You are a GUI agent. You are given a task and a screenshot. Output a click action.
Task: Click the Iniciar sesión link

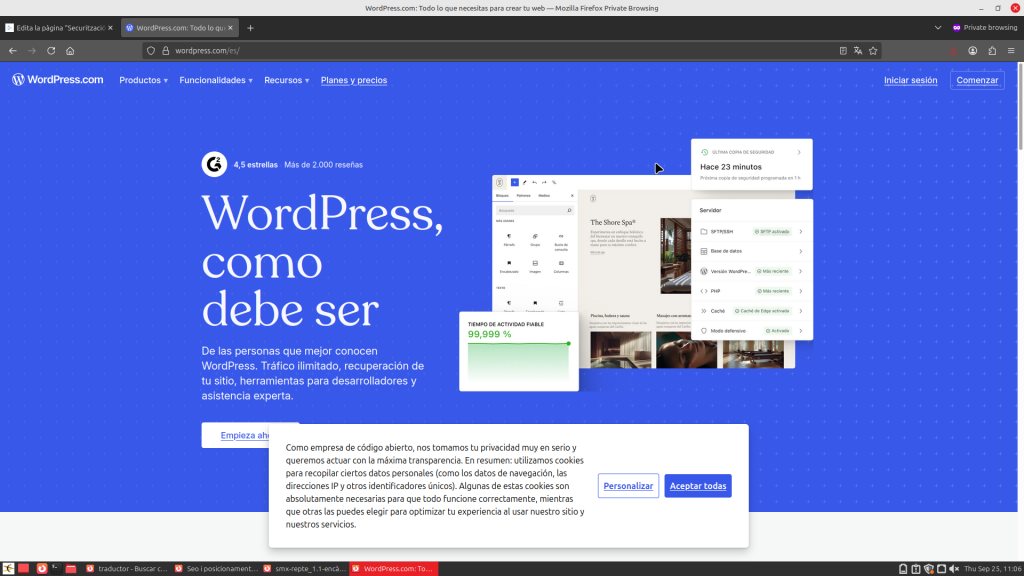point(910,80)
